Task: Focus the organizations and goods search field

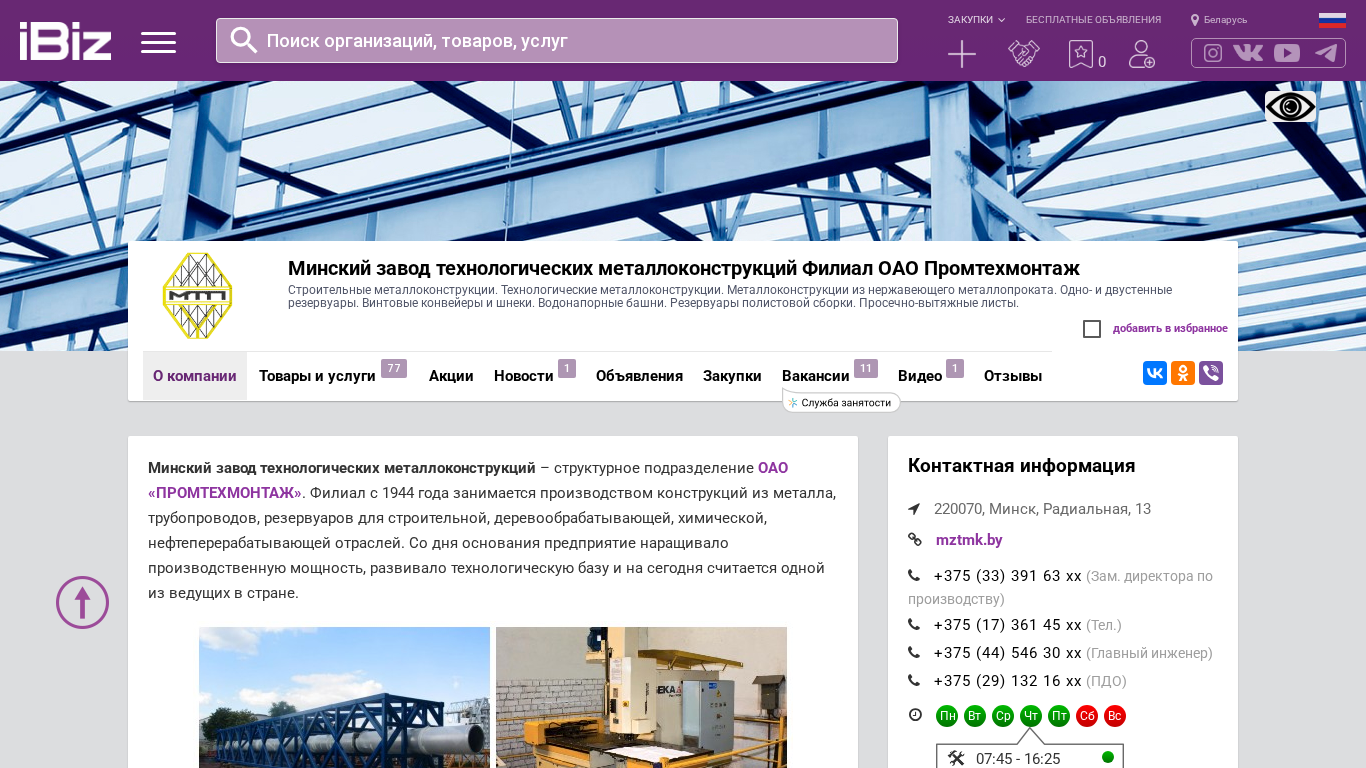Action: pos(557,40)
